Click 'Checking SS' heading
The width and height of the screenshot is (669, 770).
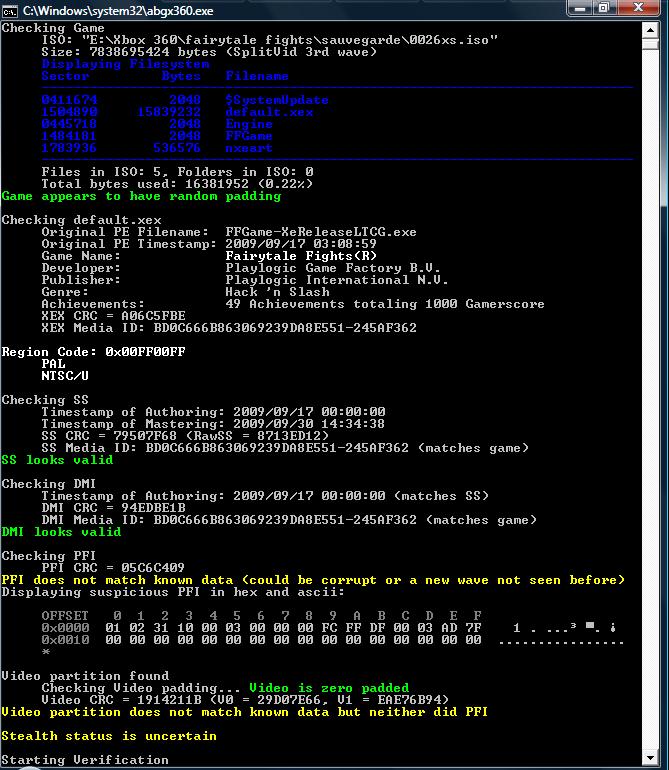pos(45,400)
